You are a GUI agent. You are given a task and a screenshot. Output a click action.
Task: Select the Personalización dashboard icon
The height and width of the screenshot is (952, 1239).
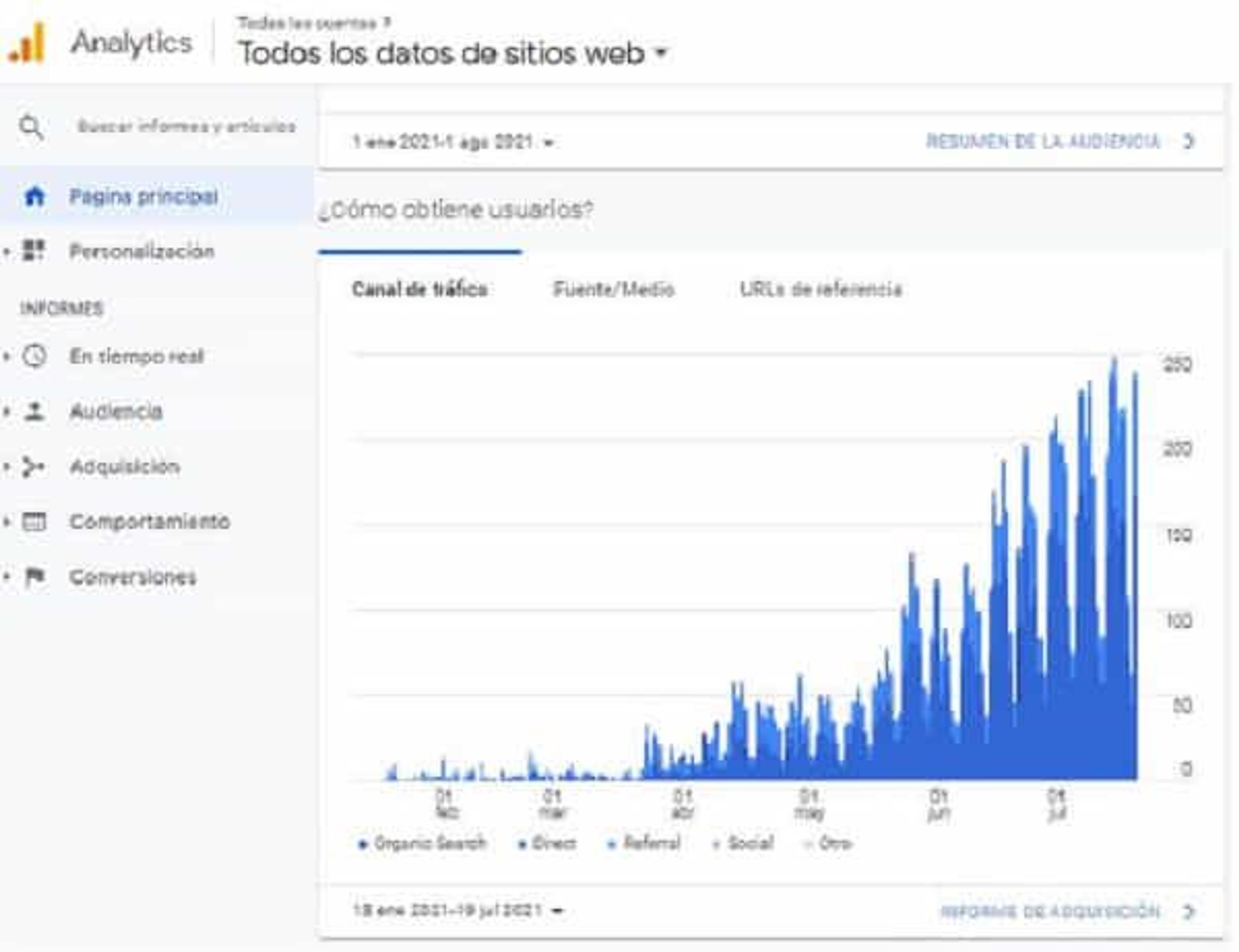pos(34,250)
